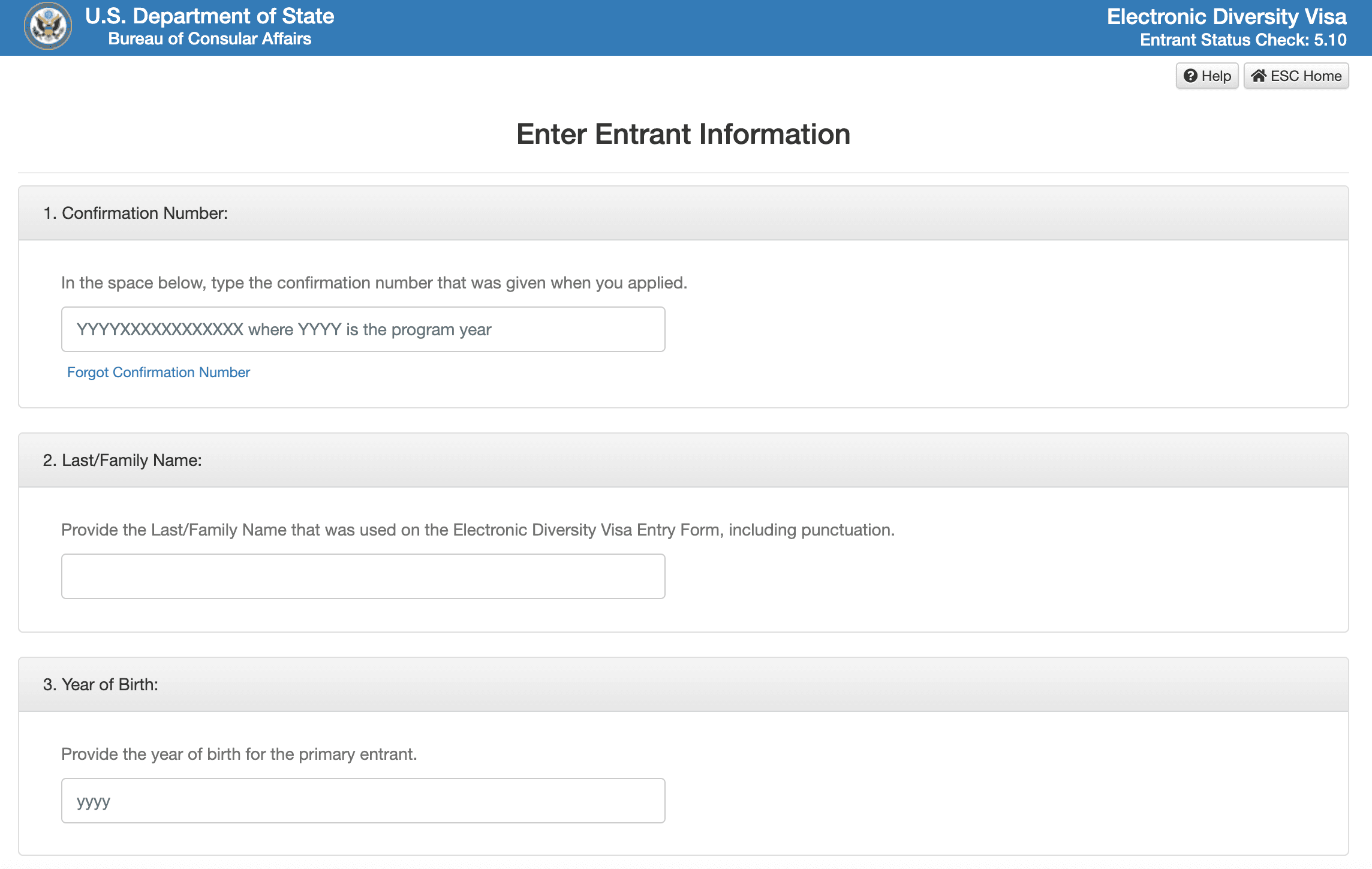Click Forgot Confirmation Number link
Viewport: 1372px width, 869px height.
(158, 372)
